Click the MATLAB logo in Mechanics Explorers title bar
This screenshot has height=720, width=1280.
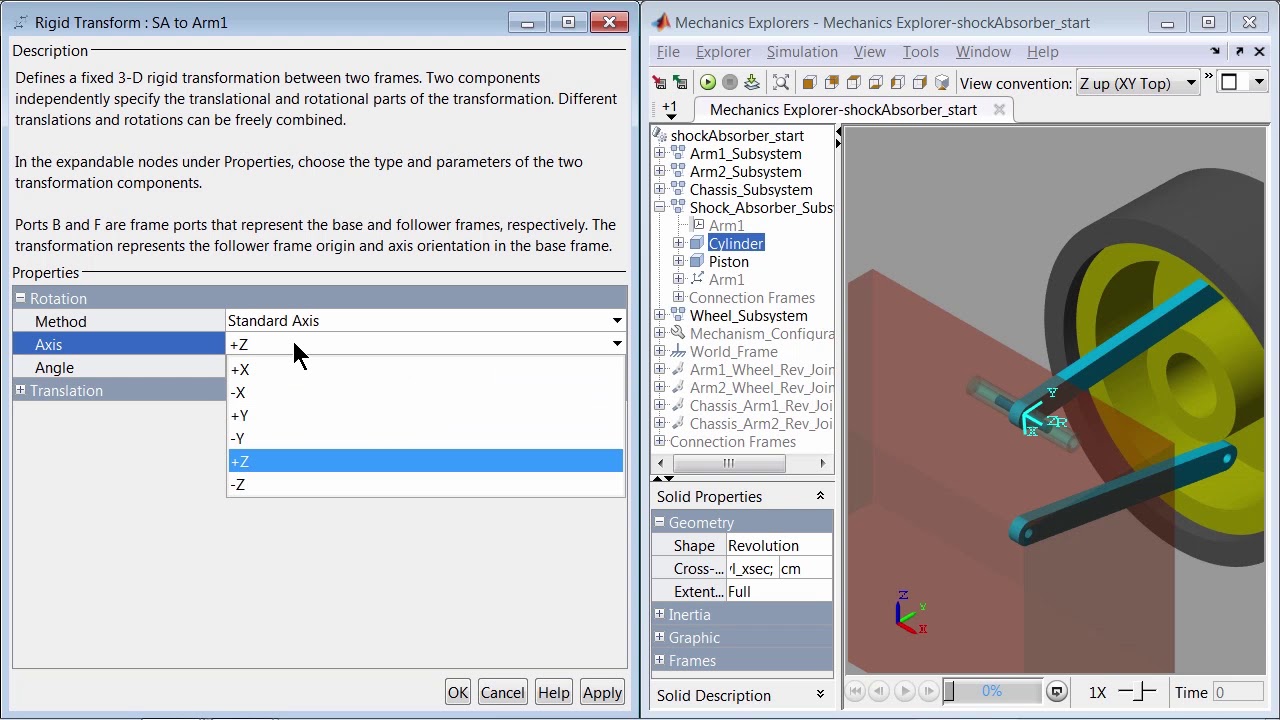pos(661,22)
